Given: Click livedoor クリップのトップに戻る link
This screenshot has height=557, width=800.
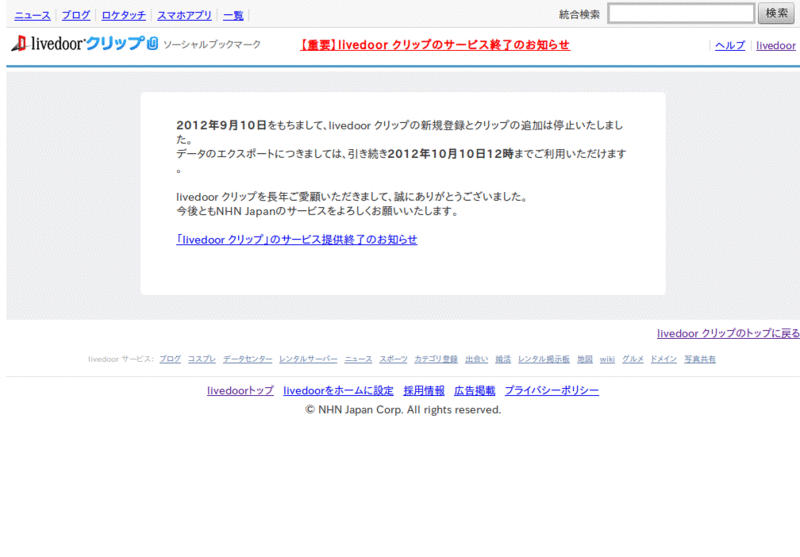Looking at the screenshot, I should 729,333.
